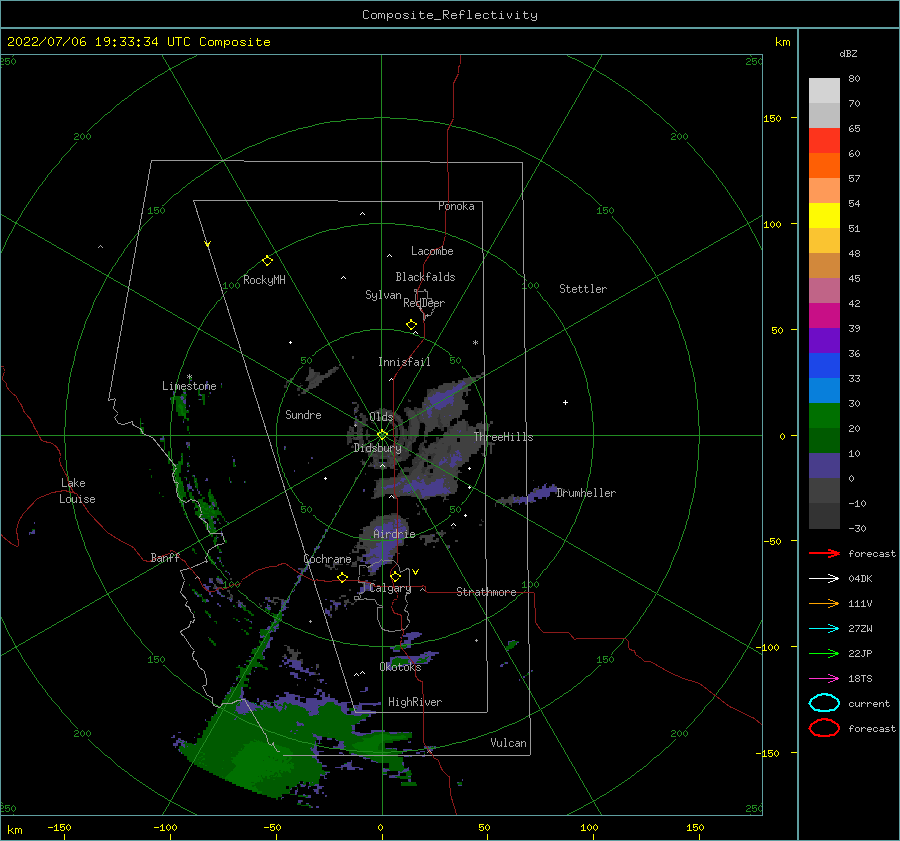Viewport: 900px width, 841px height.
Task: Click the bright green 20-30 dBZ swatch
Action: 824,416
